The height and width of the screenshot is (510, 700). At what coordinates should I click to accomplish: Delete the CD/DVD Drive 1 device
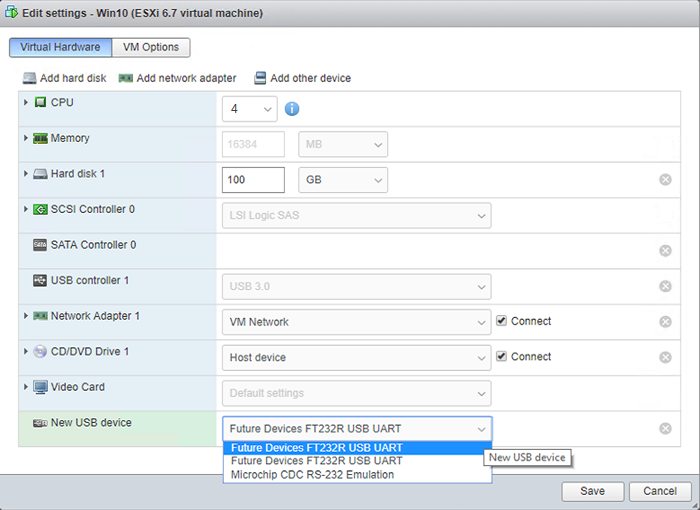(665, 357)
